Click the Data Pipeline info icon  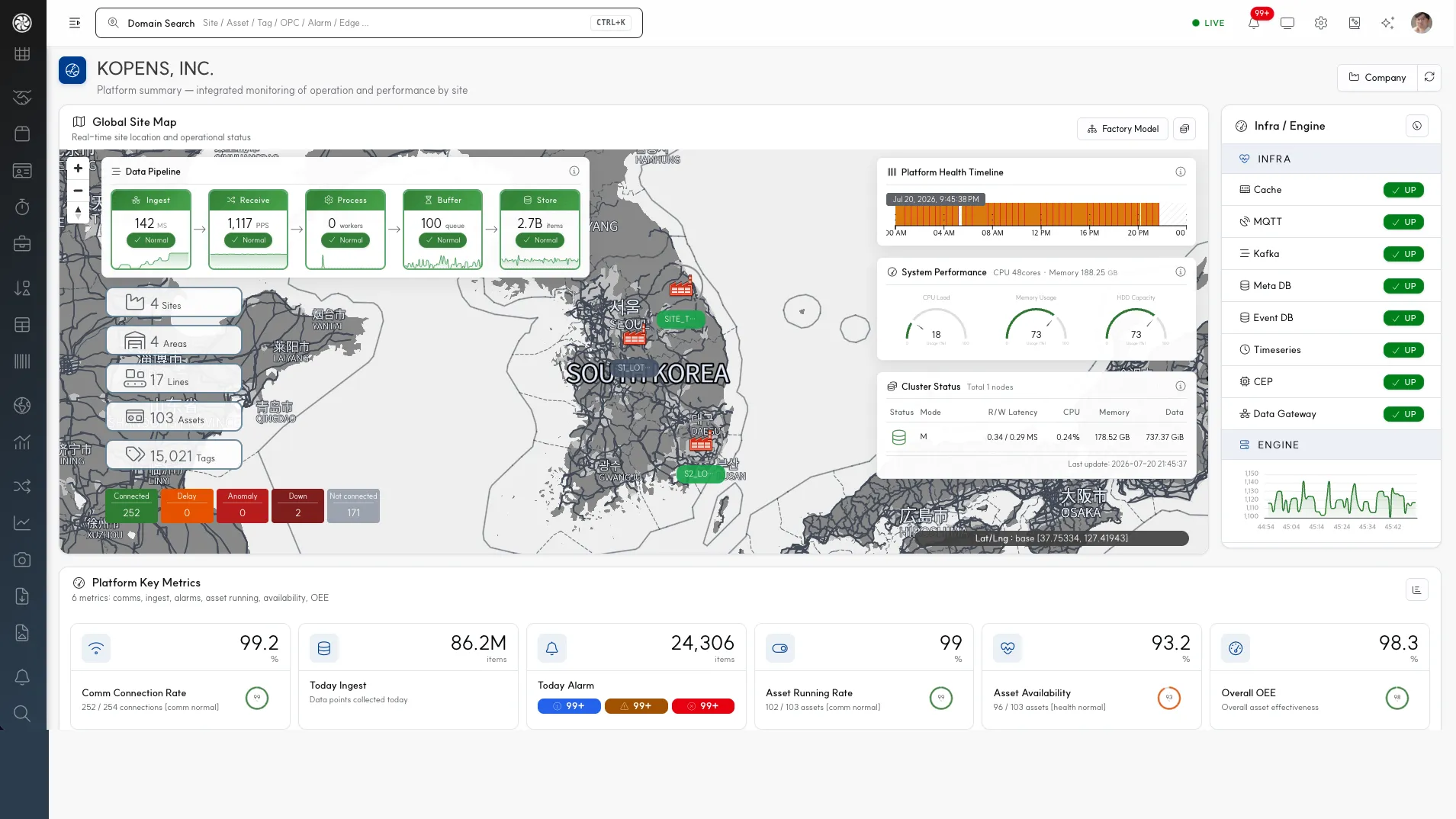coord(574,172)
